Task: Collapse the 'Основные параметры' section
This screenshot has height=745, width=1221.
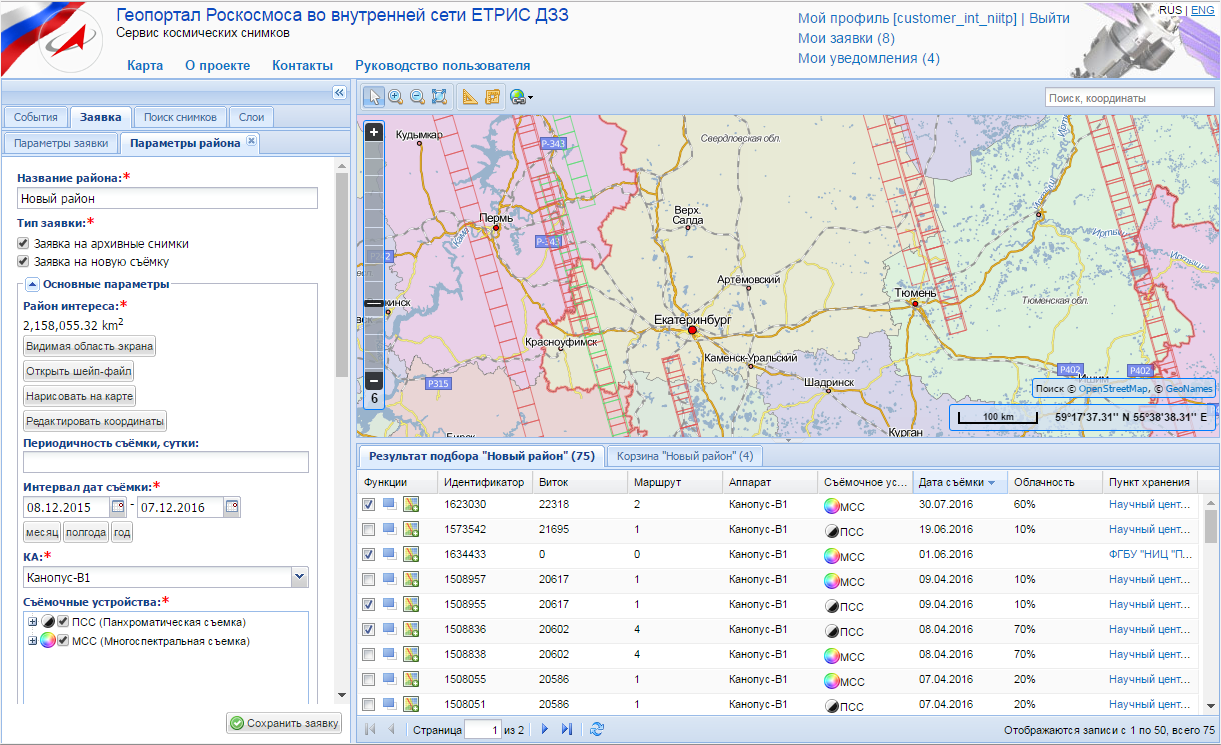Action: [32, 284]
